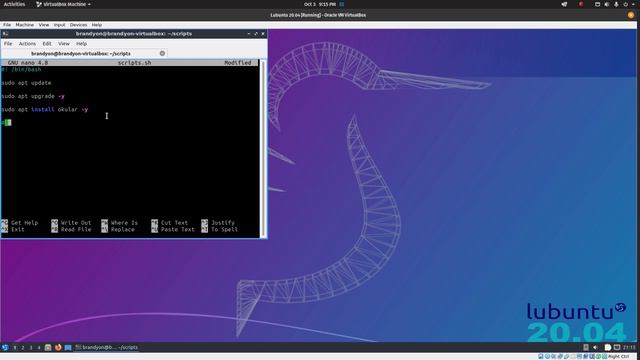Click the terminal window icon in its title bar

(x=5, y=34)
